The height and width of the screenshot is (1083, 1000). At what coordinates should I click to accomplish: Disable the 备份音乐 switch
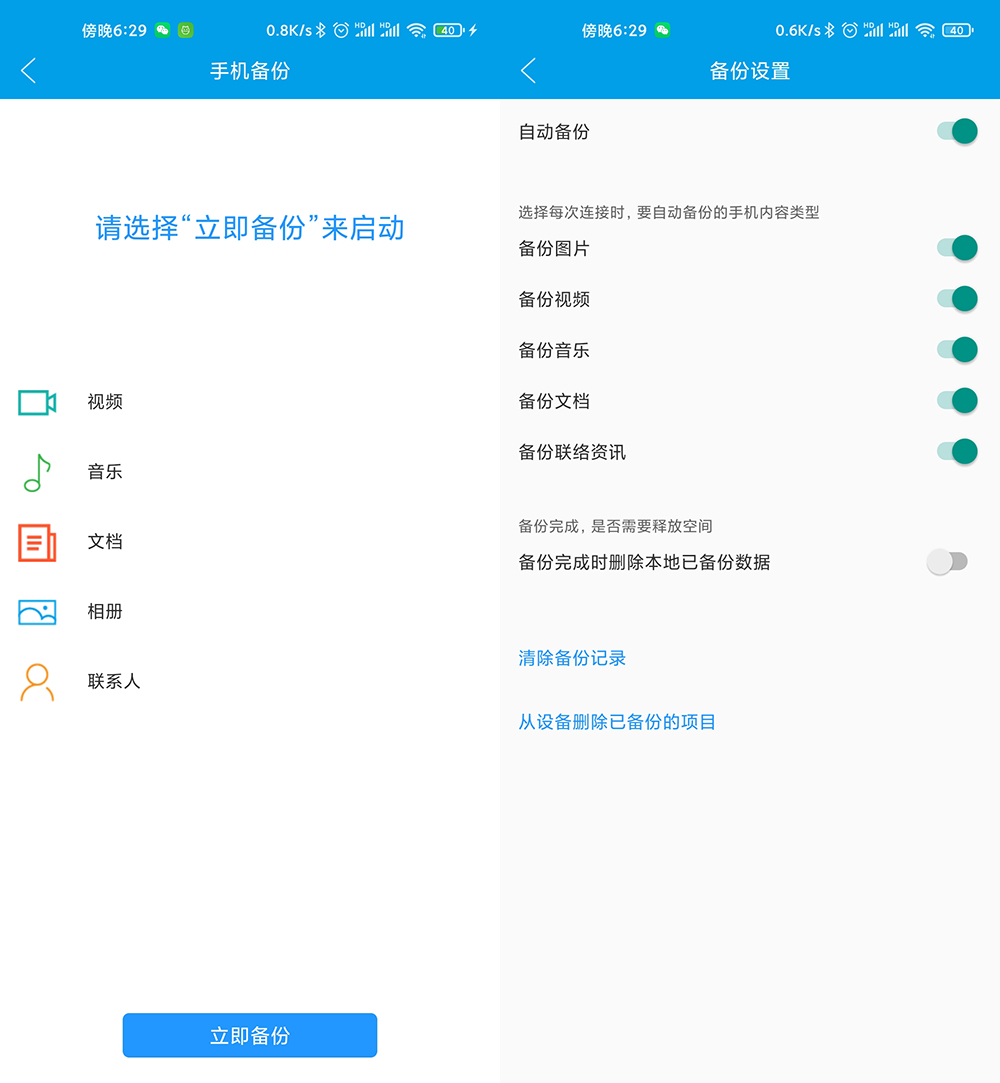pyautogui.click(x=958, y=349)
